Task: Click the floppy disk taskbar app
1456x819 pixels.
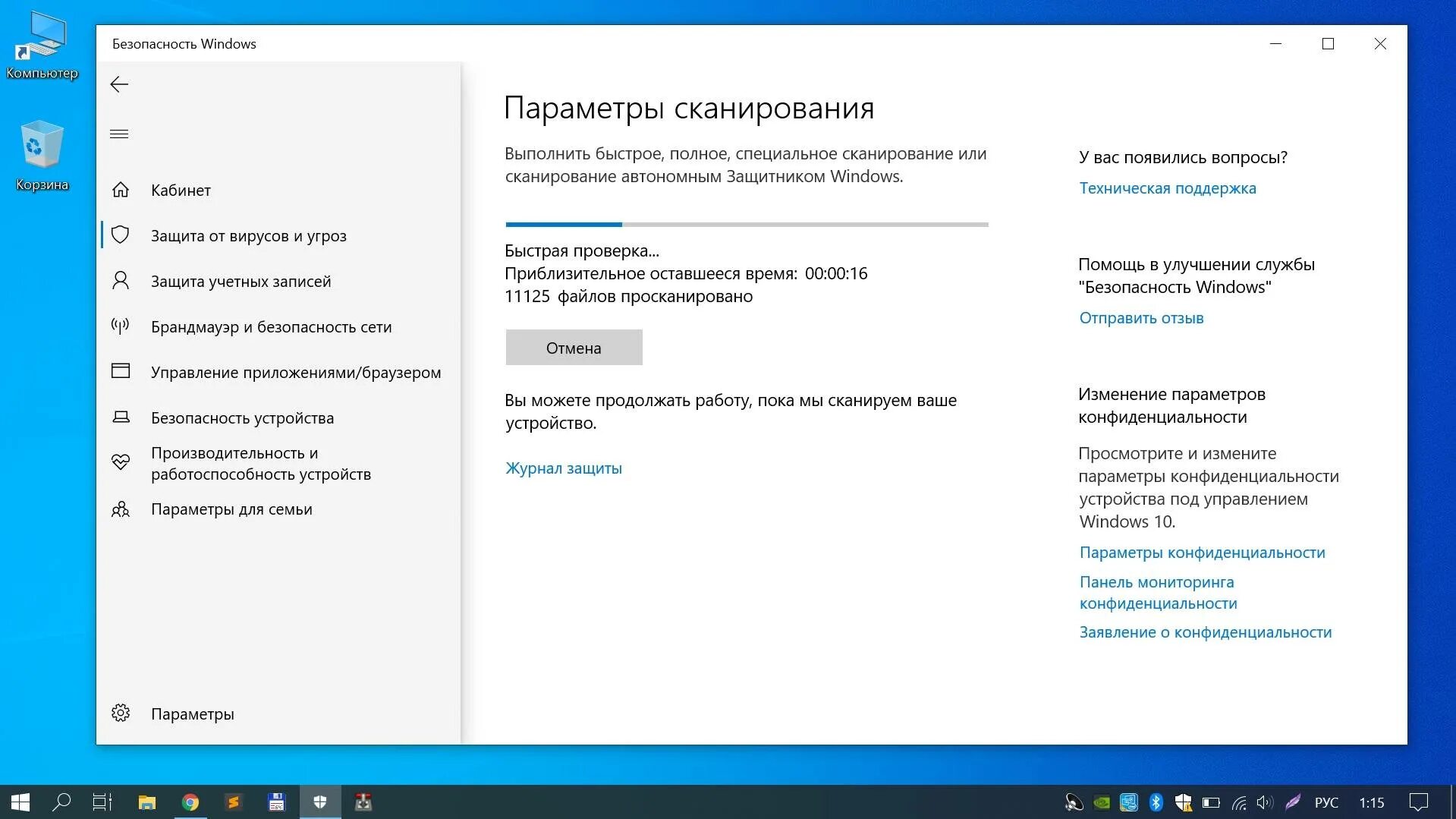Action: [276, 802]
